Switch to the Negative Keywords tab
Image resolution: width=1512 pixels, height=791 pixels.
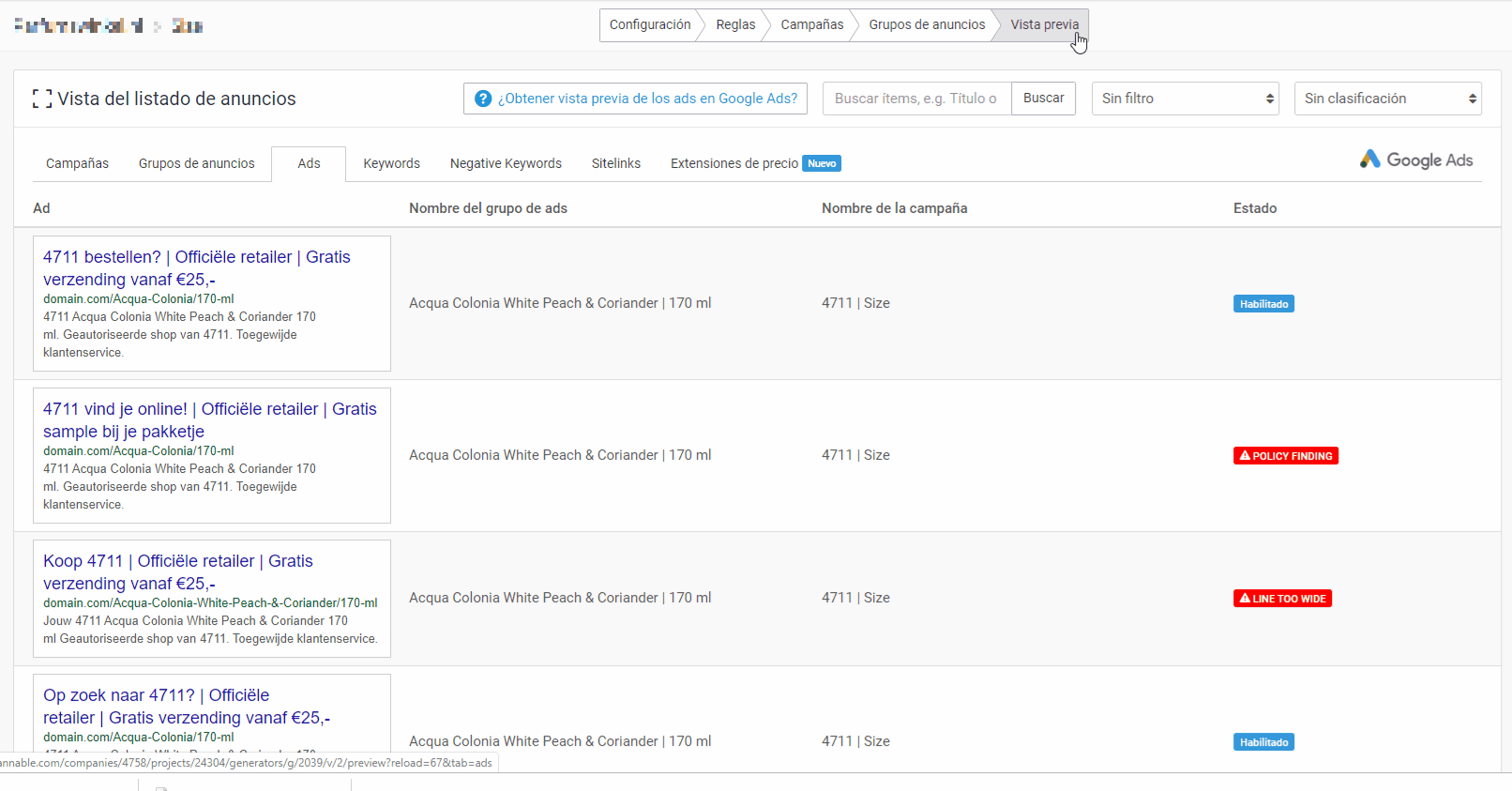506,163
